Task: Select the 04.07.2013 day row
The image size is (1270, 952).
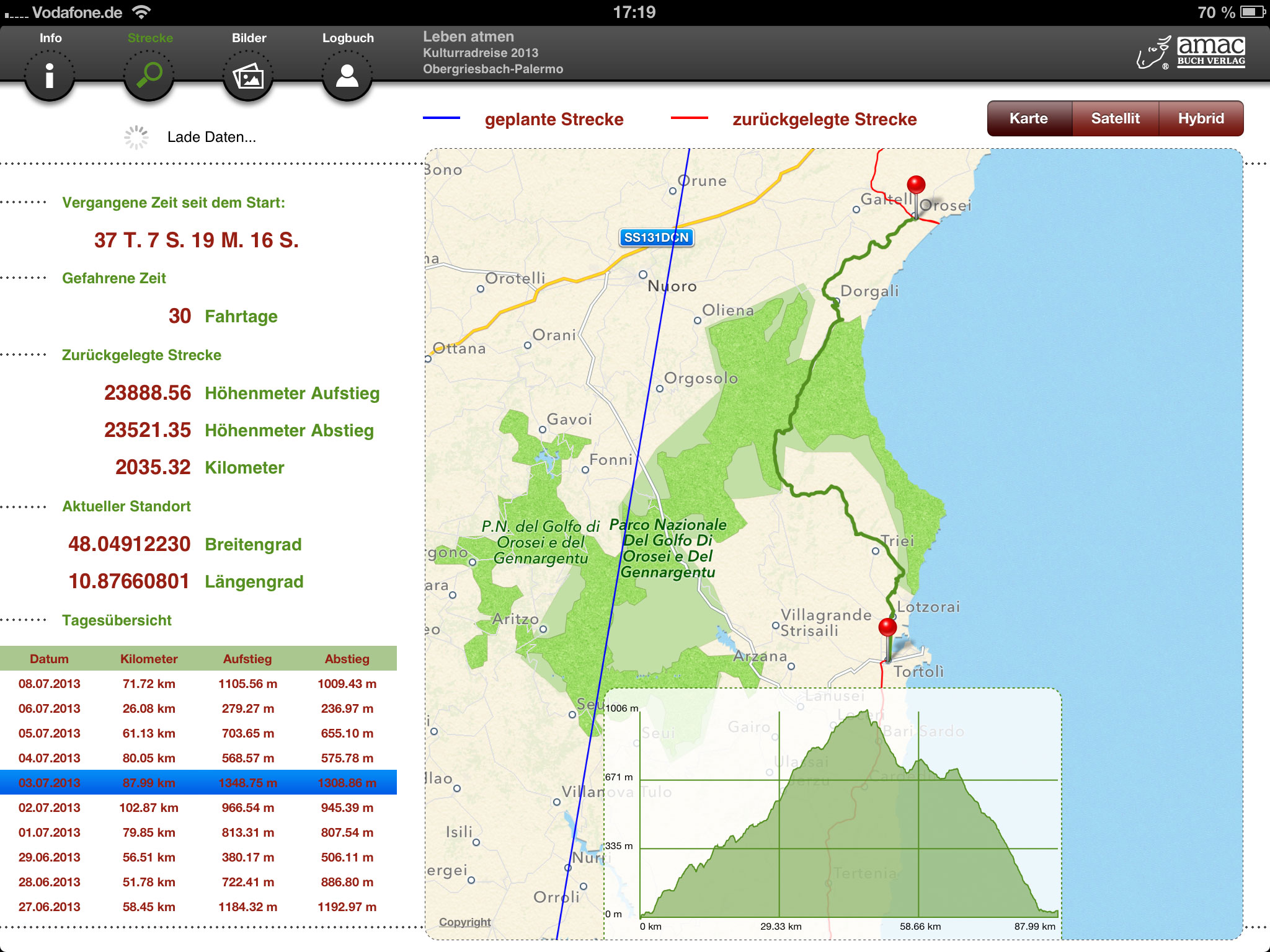Action: [x=198, y=758]
